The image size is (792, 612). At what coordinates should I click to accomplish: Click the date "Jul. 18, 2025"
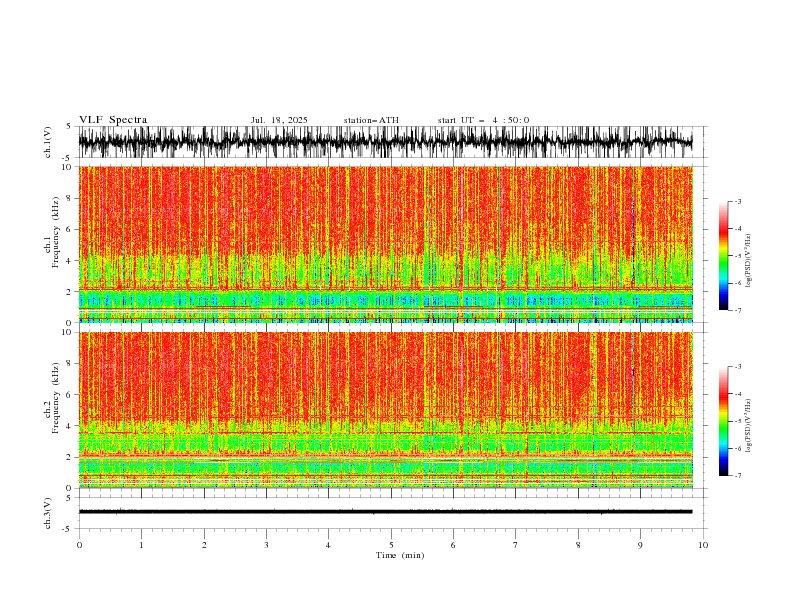(279, 120)
